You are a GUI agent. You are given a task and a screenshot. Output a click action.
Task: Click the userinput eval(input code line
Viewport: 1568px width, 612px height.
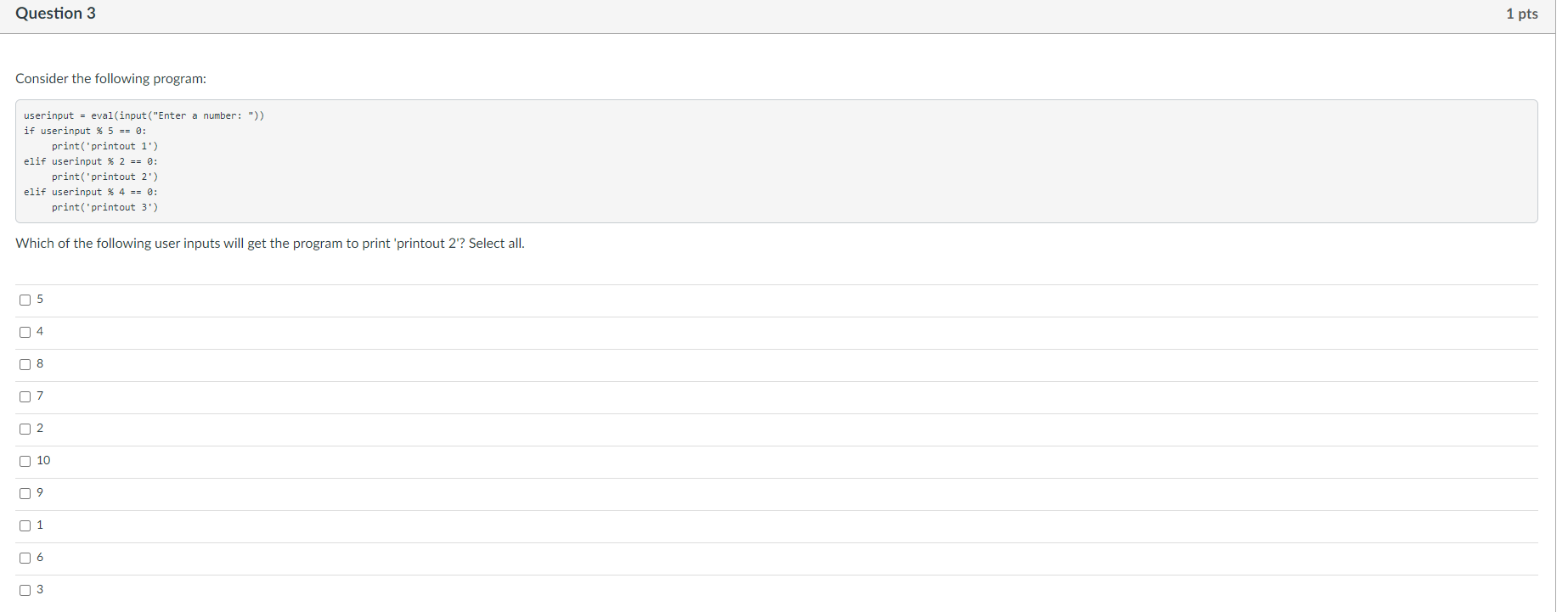pos(144,115)
